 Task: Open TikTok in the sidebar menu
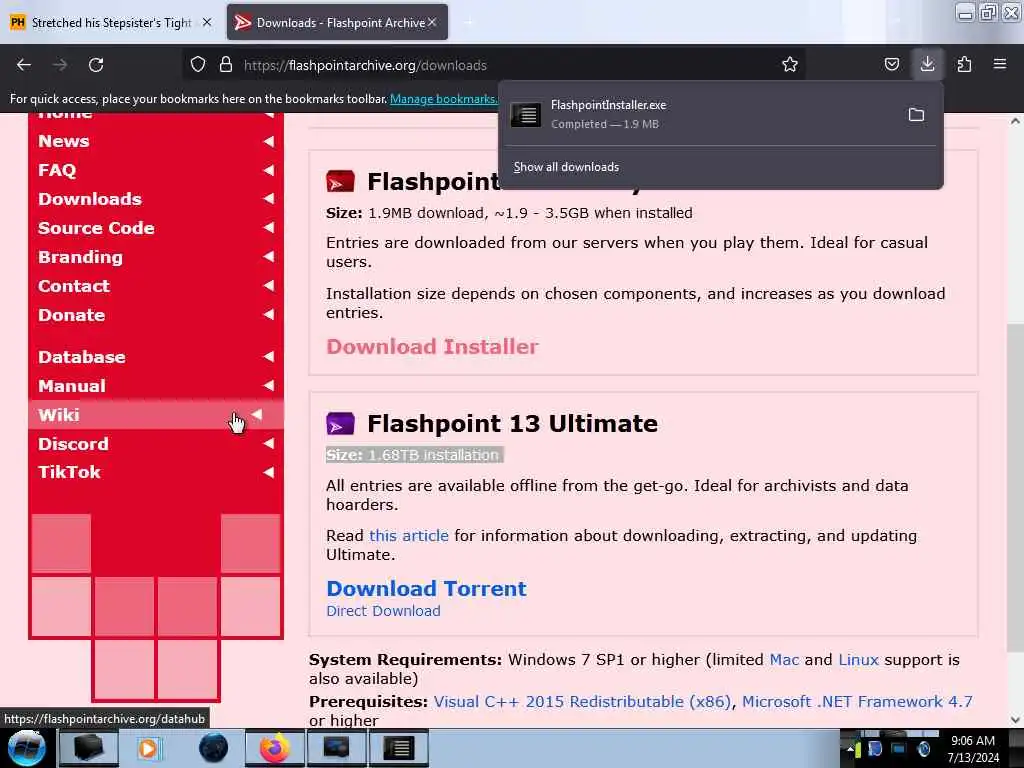click(155, 472)
